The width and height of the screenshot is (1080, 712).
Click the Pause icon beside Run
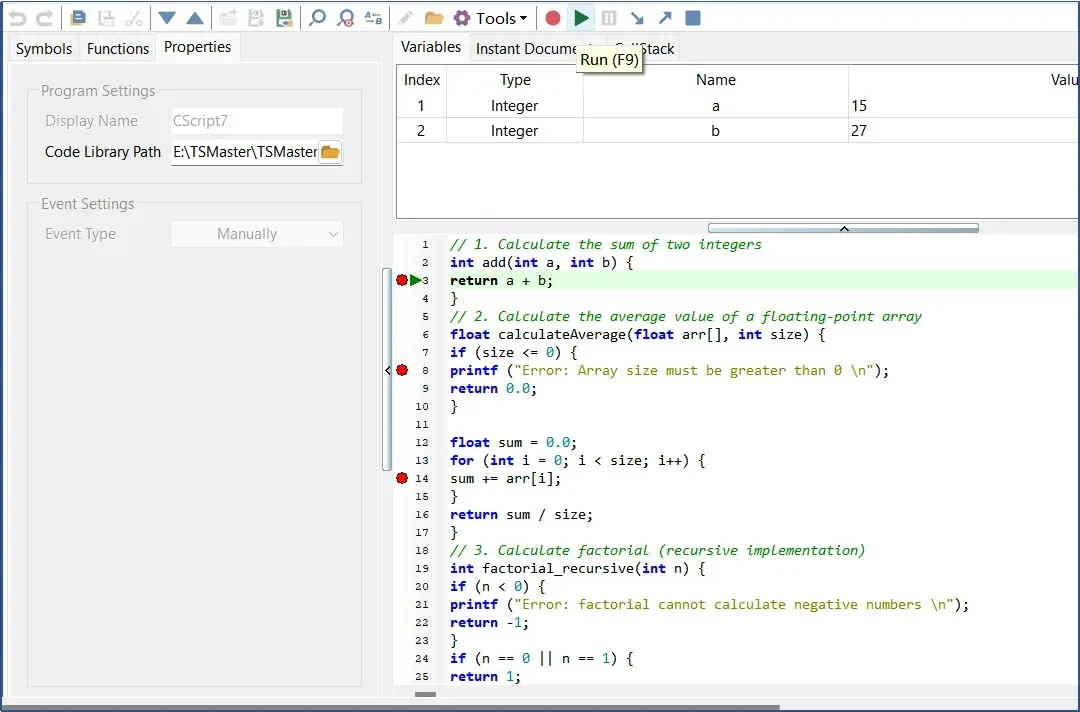tap(609, 19)
